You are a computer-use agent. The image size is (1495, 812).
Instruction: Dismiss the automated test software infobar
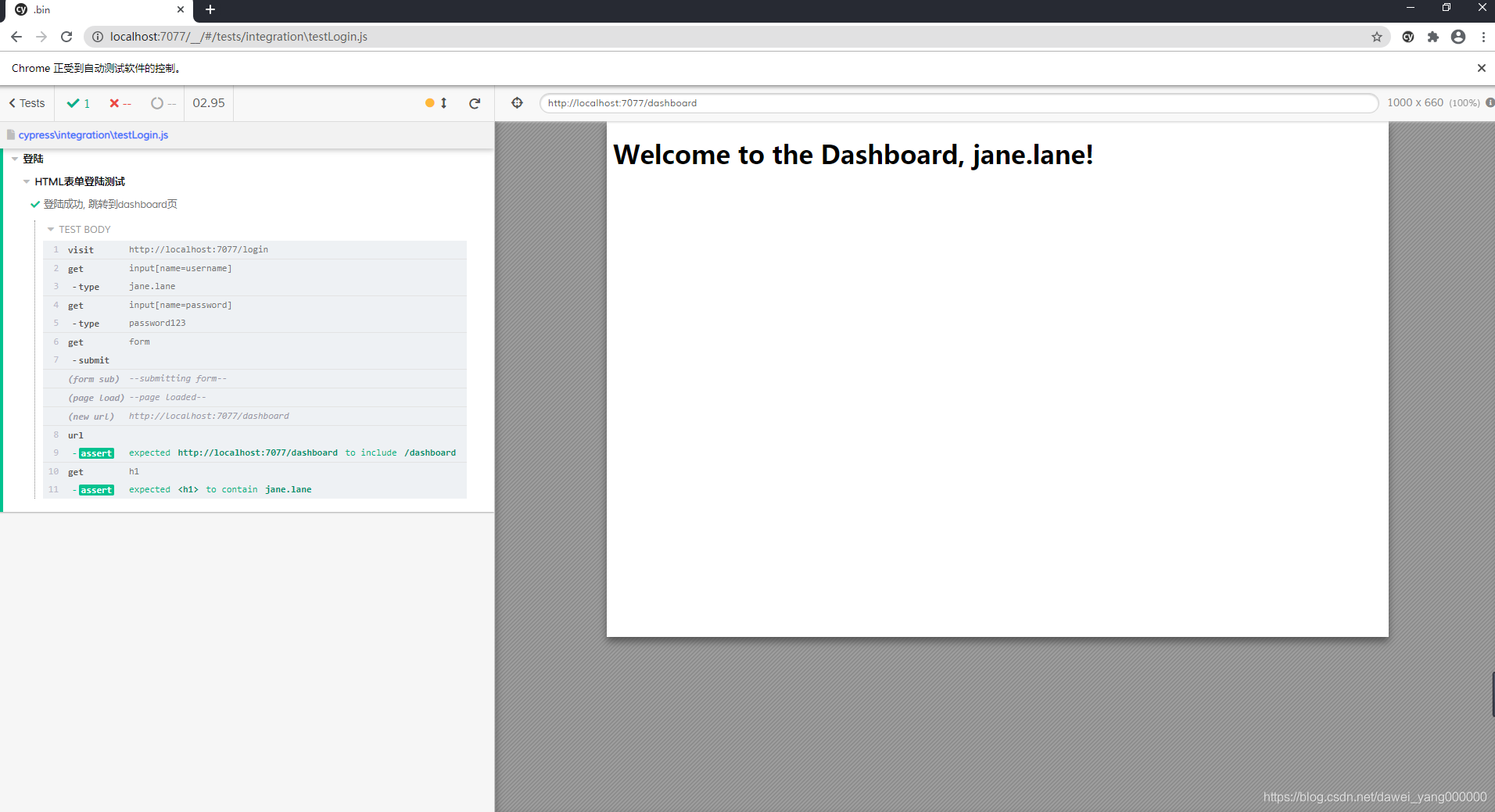pos(1481,68)
